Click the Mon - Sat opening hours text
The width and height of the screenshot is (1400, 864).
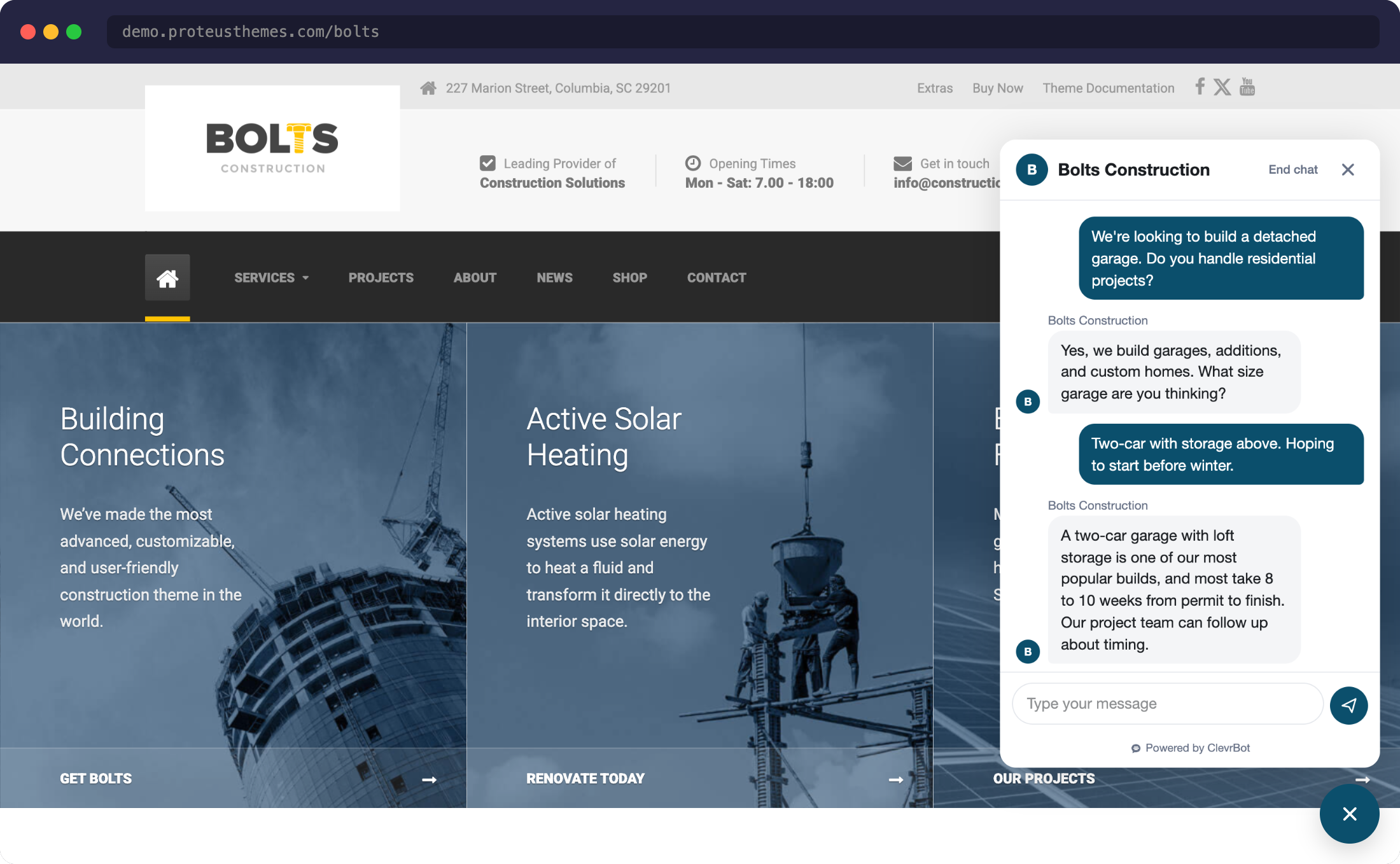[759, 183]
